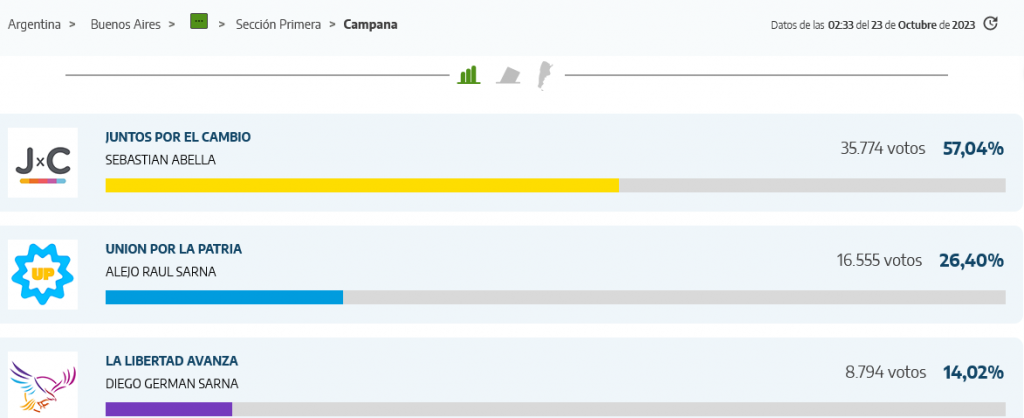Image resolution: width=1024 pixels, height=418 pixels.
Task: Refresh data with the reload icon
Action: 991,24
